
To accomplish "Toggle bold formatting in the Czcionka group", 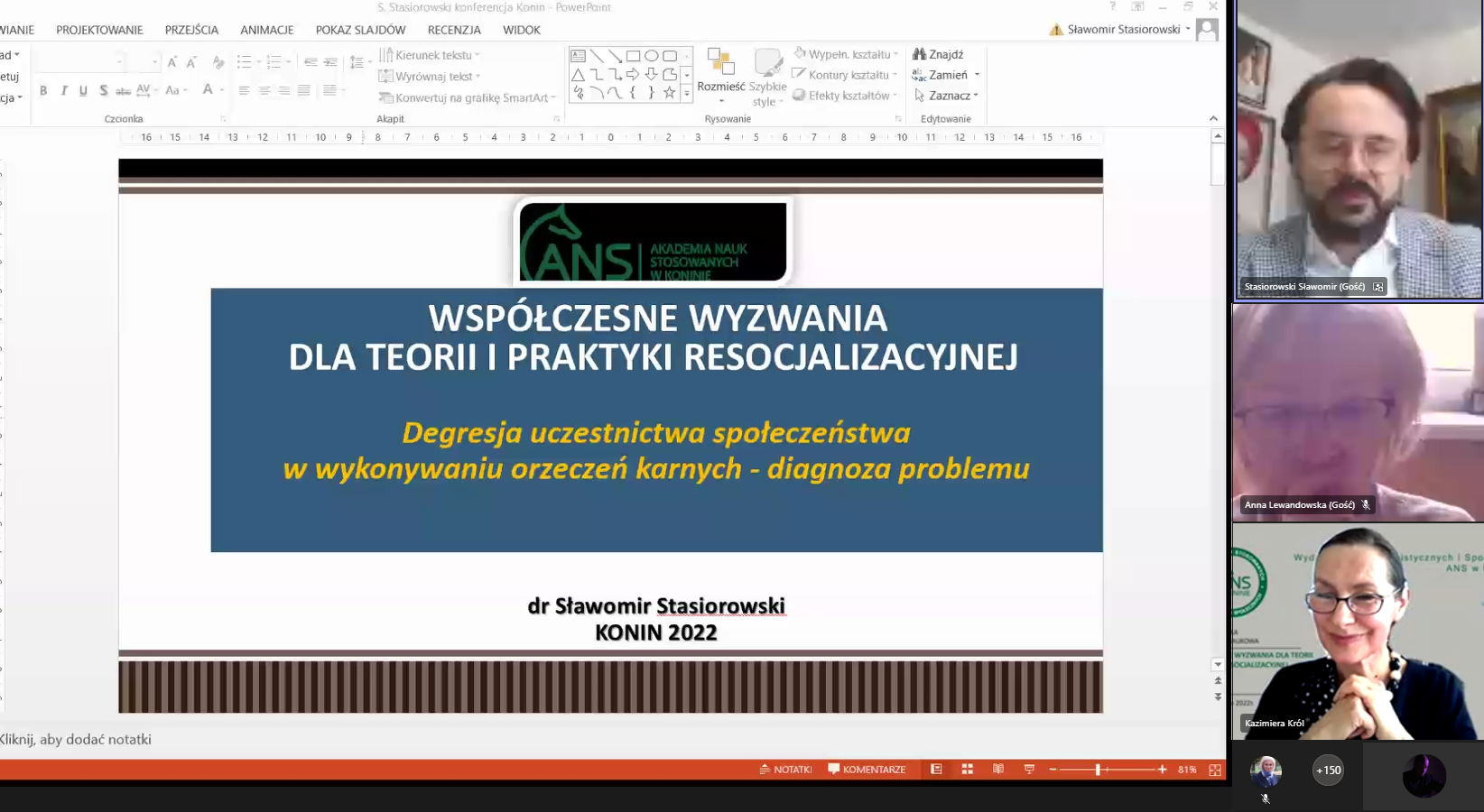I will coord(42,90).
